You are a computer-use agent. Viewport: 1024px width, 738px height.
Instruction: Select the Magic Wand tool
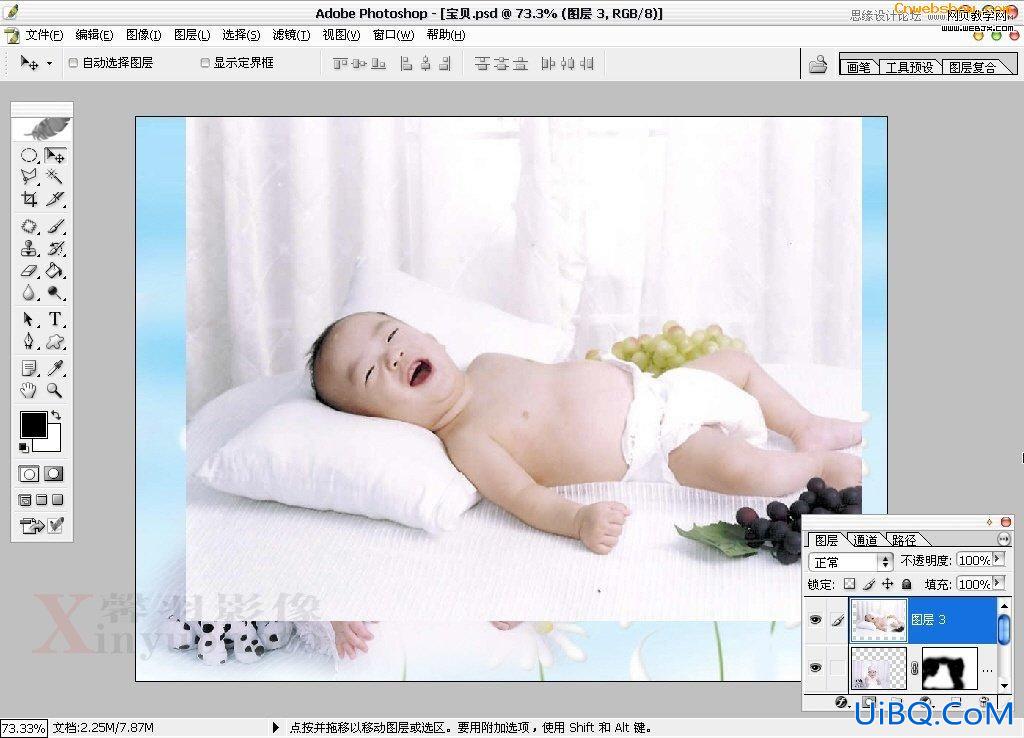click(55, 176)
